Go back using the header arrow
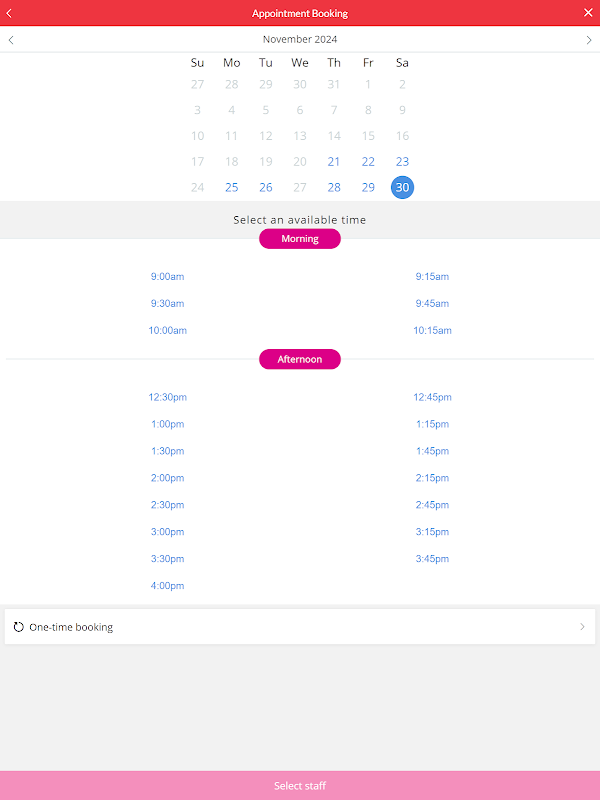Viewport: 600px width, 800px height. coord(9,13)
